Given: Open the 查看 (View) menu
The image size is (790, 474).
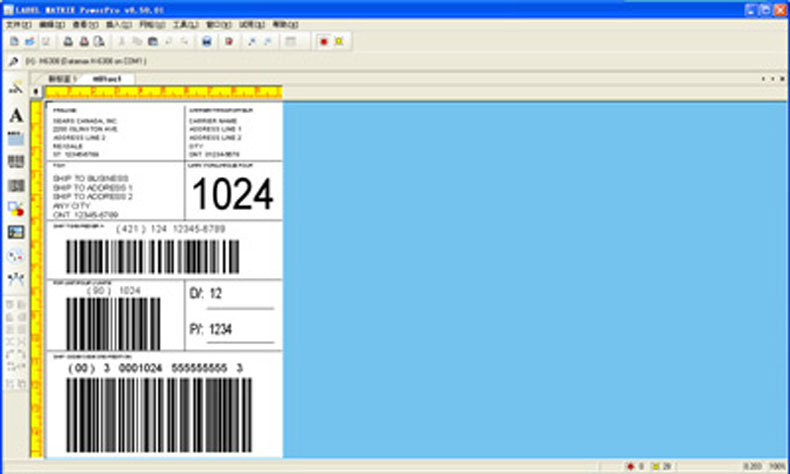Looking at the screenshot, I should coord(85,24).
